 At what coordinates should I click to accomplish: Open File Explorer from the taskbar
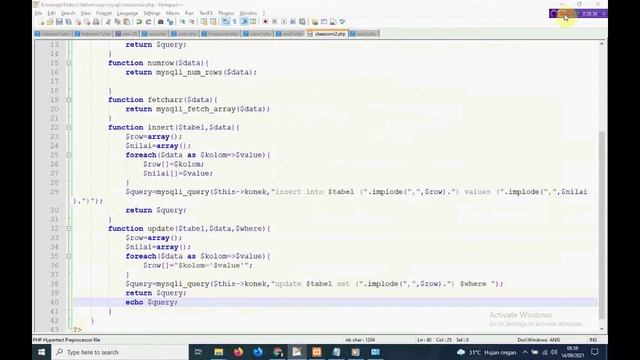click(218, 352)
